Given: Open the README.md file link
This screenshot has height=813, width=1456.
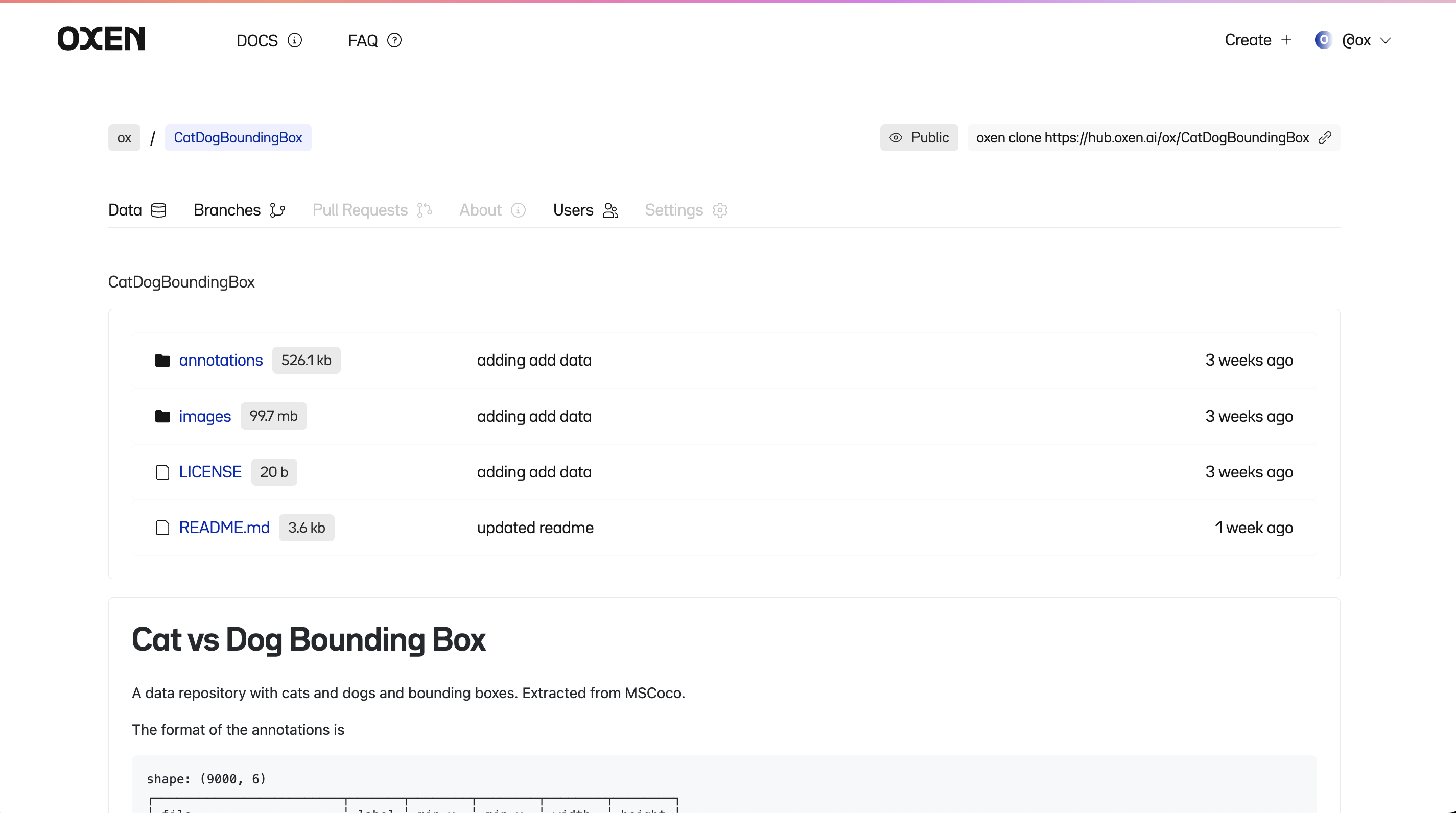Looking at the screenshot, I should [x=224, y=528].
